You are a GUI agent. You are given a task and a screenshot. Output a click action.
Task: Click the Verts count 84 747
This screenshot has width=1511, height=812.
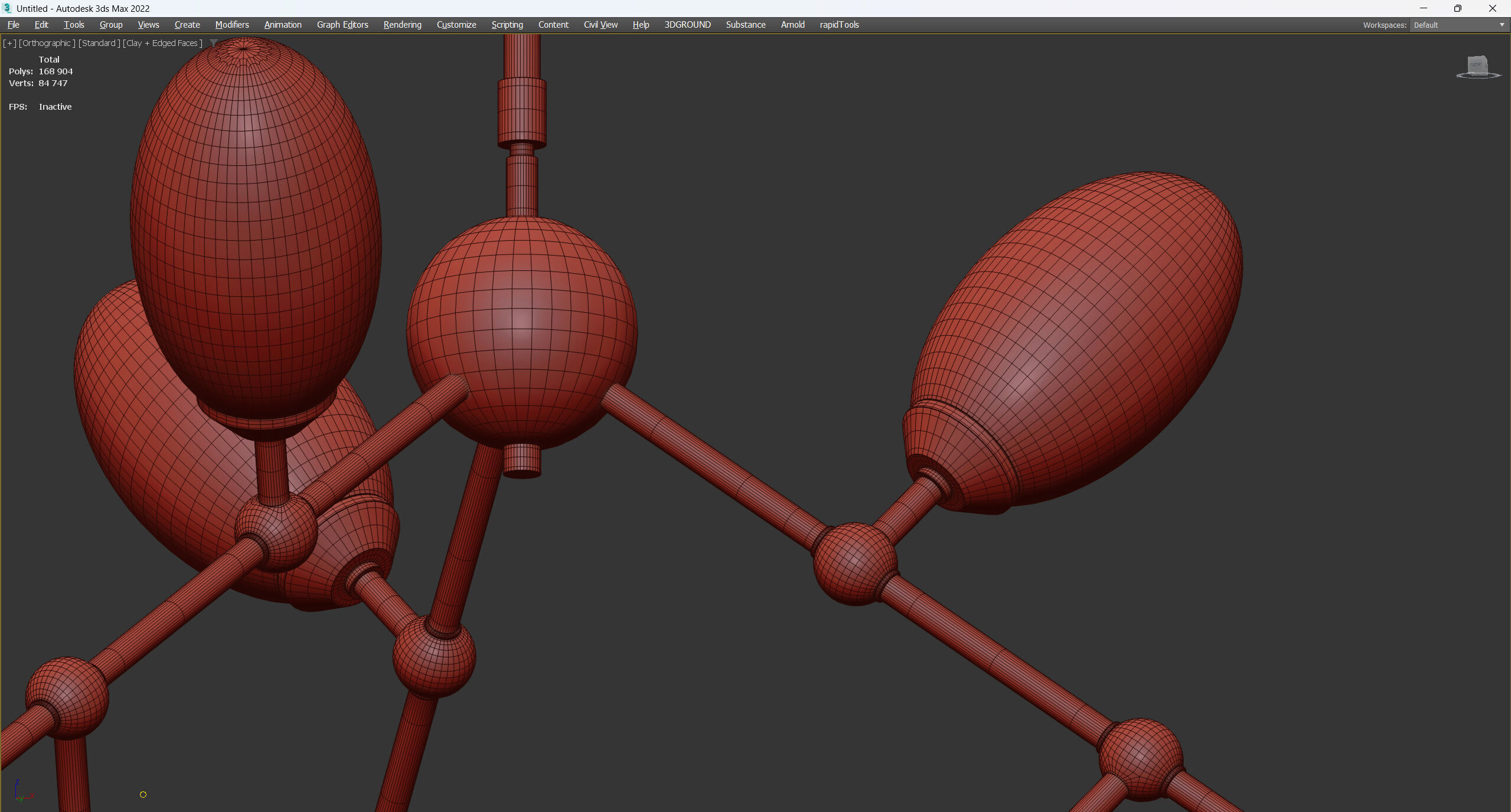click(x=38, y=83)
